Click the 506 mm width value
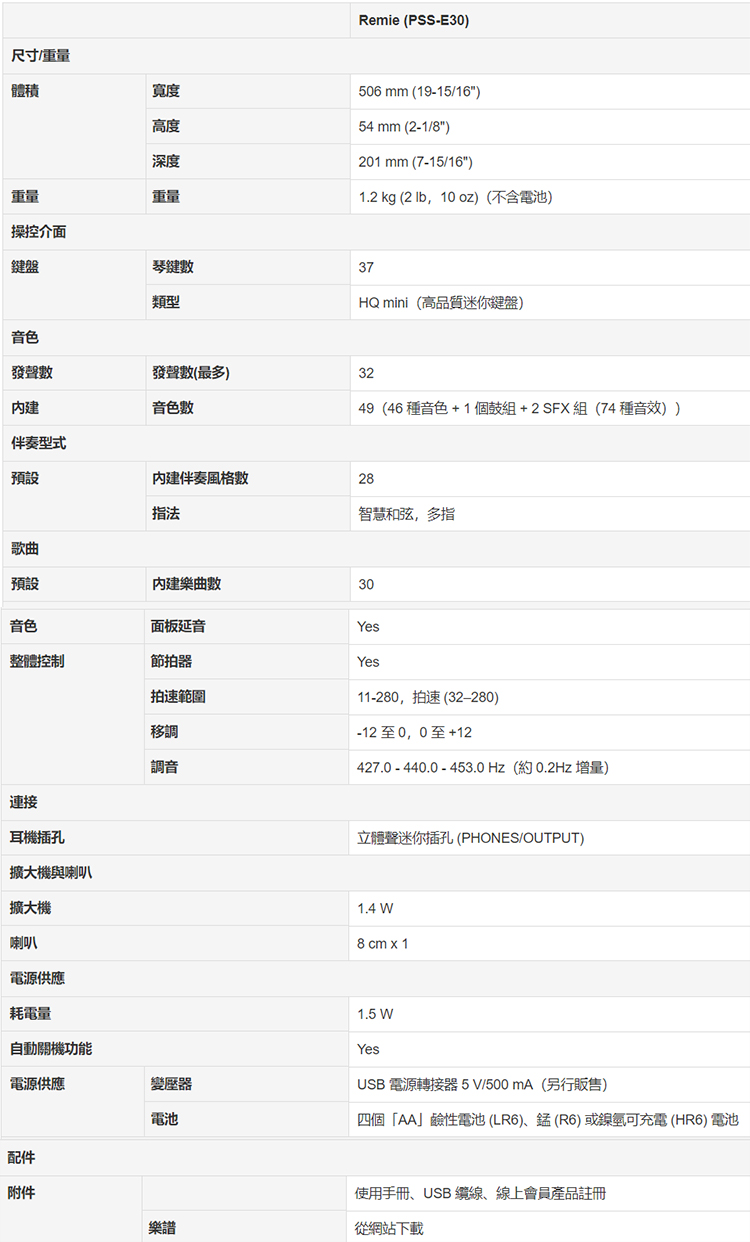The image size is (750, 1242). click(x=420, y=92)
